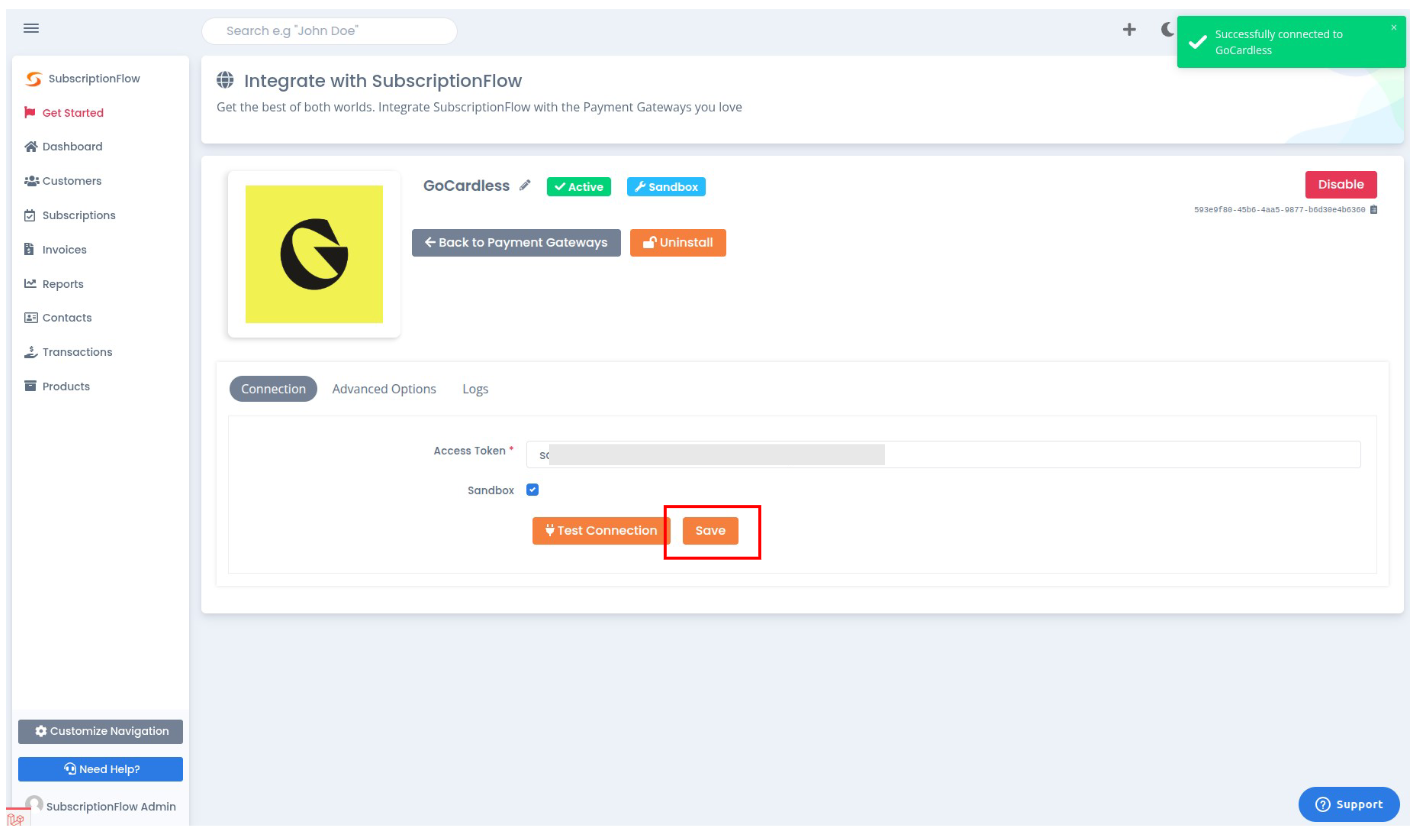This screenshot has width=1414, height=827.
Task: Focus the Access Token field
Action: pos(943,455)
